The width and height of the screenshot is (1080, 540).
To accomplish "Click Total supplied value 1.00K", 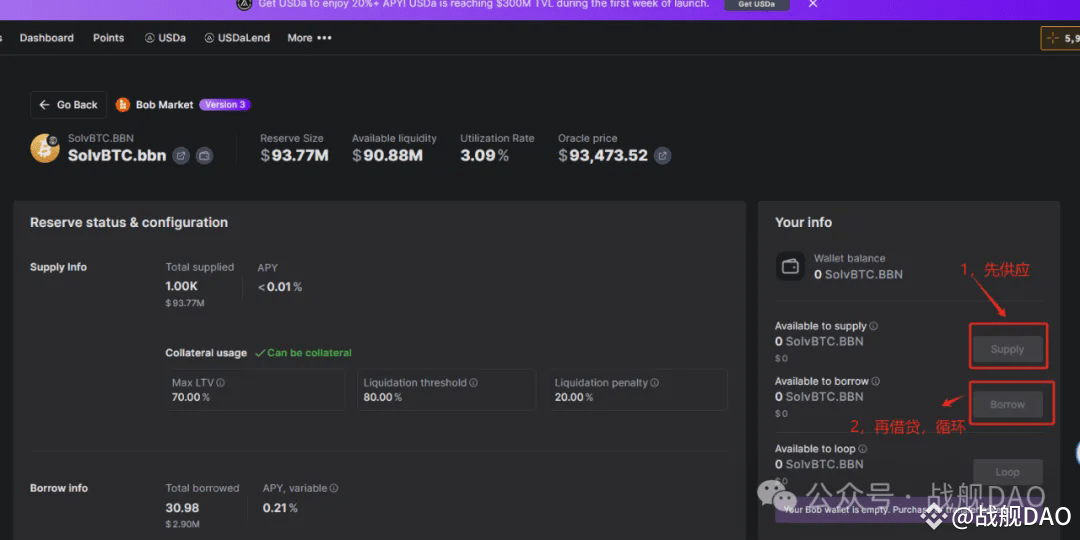I will [x=182, y=287].
